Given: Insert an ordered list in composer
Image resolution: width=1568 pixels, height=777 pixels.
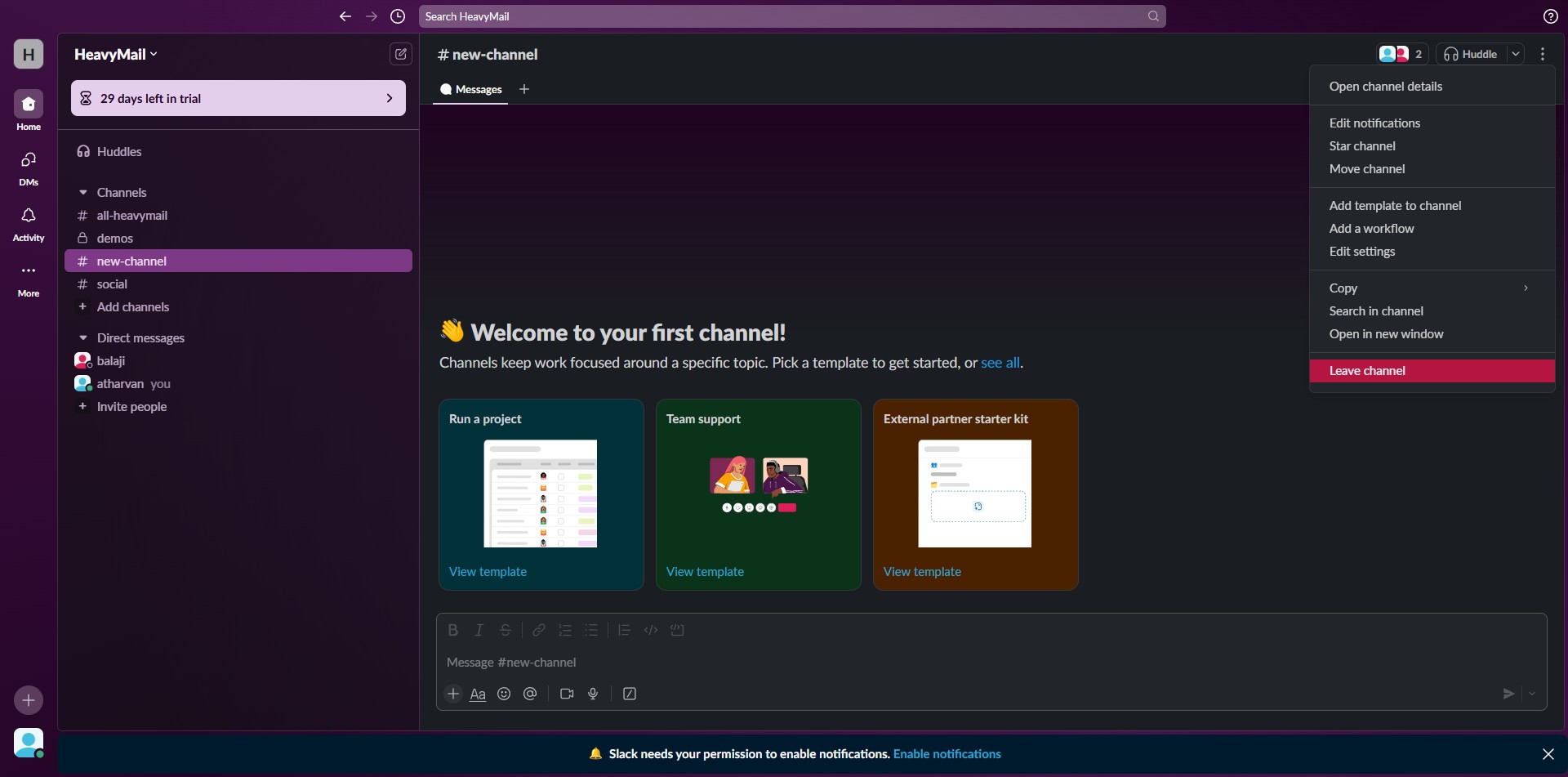Looking at the screenshot, I should pos(565,630).
